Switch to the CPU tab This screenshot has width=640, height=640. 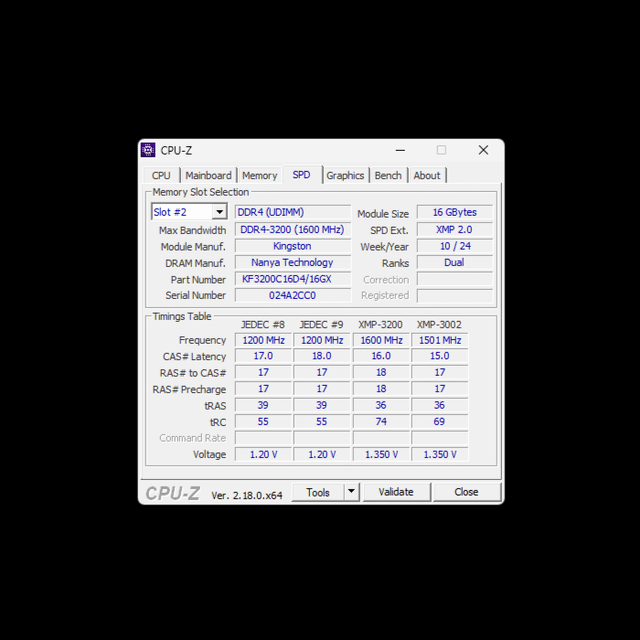pyautogui.click(x=161, y=176)
